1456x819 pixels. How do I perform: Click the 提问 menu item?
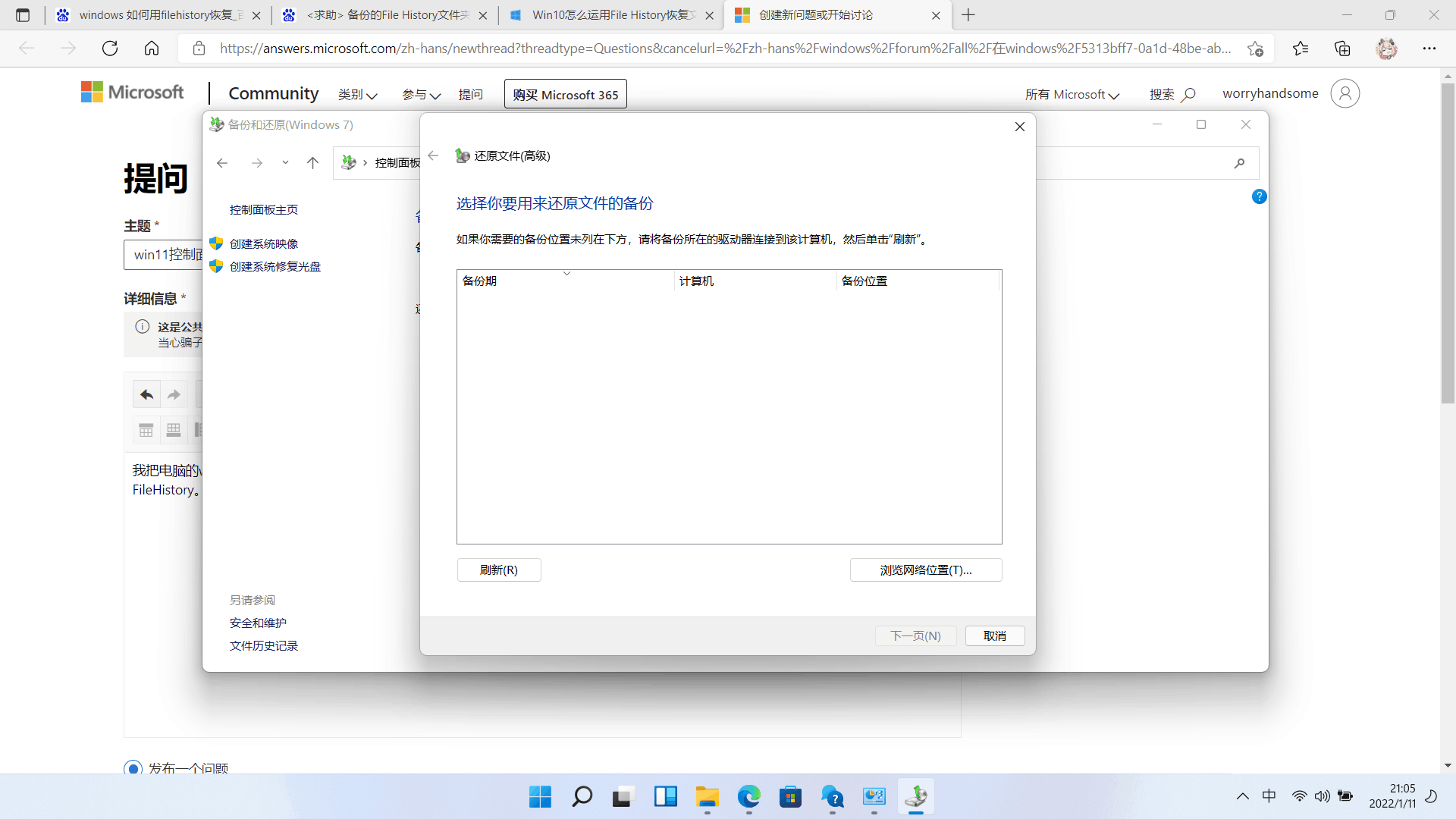coord(470,94)
